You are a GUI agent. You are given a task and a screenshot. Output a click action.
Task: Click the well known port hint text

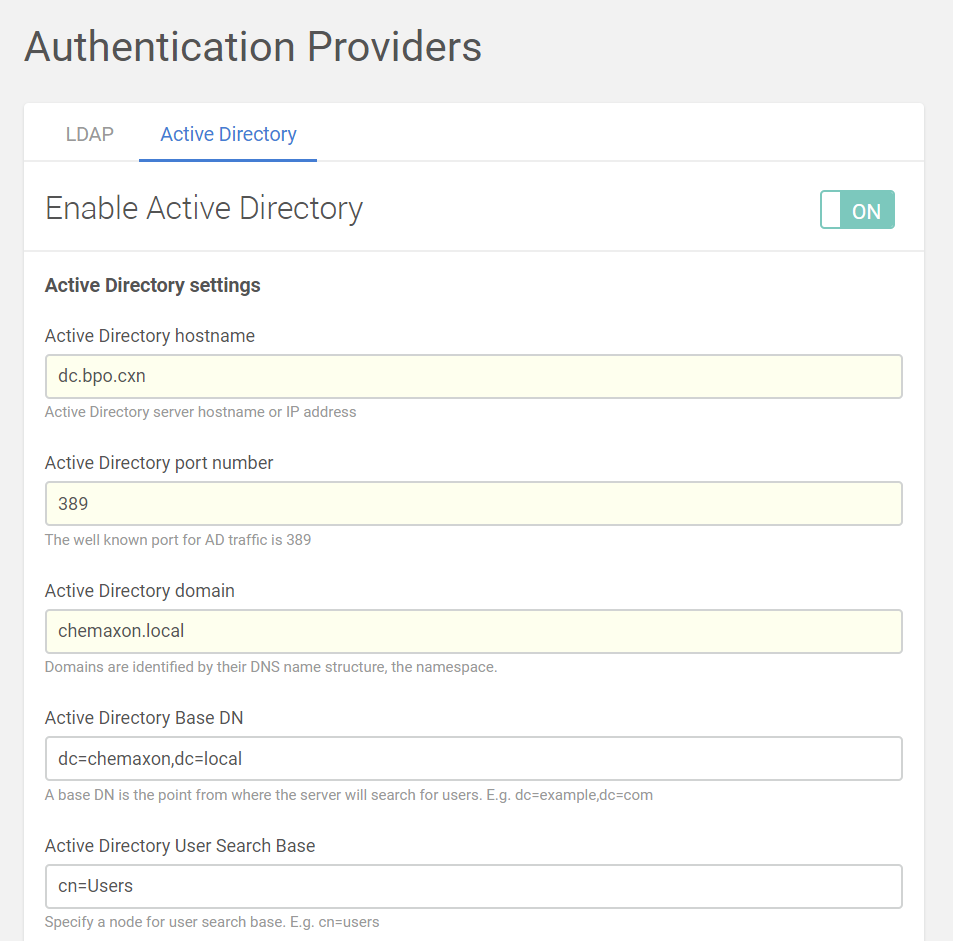tap(178, 540)
